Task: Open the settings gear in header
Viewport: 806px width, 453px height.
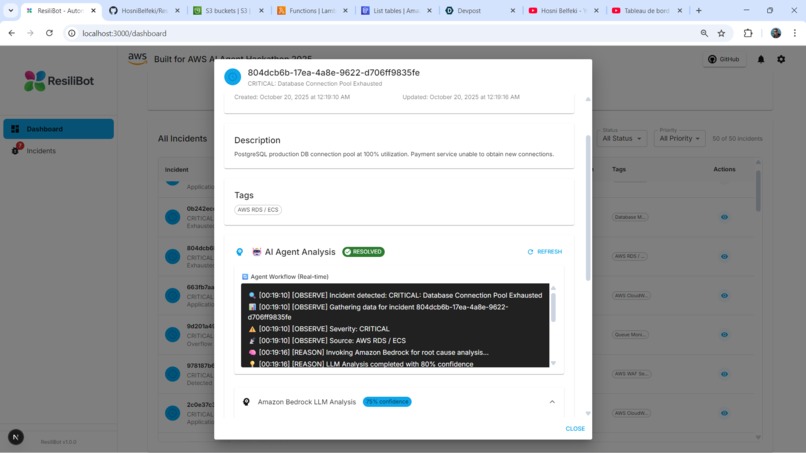Action: tap(781, 59)
